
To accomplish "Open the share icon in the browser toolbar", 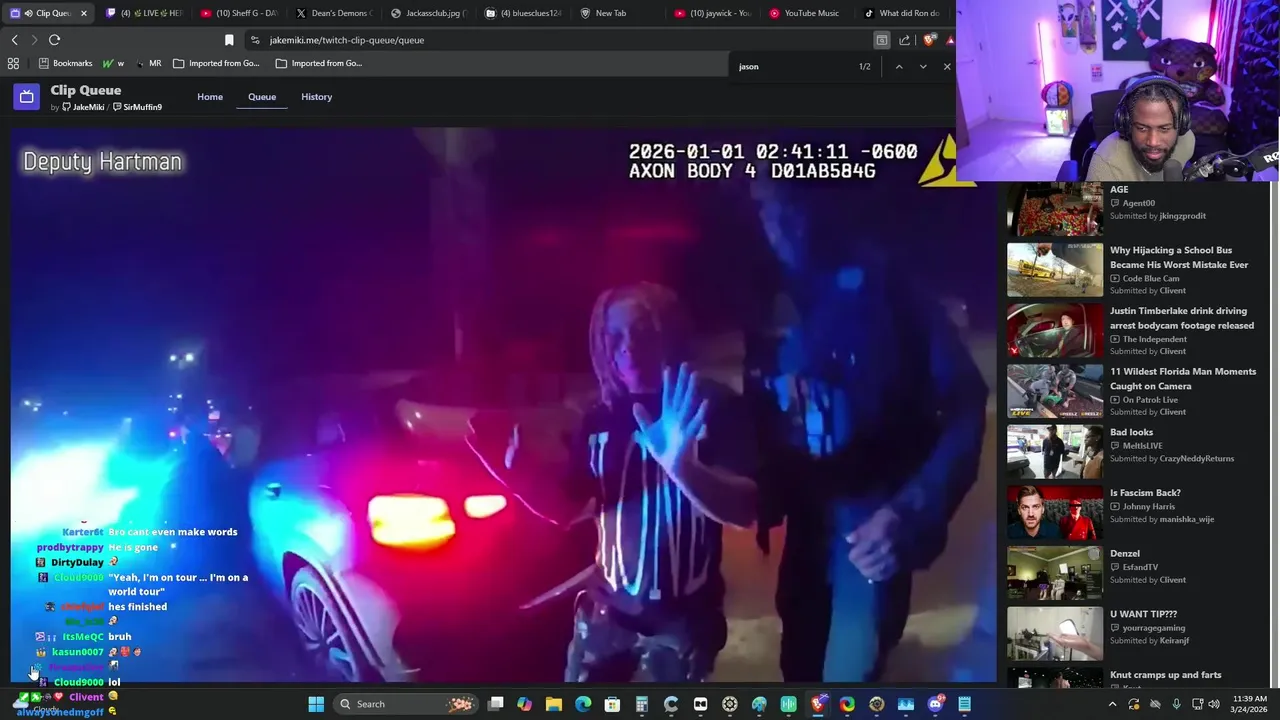I will (904, 40).
